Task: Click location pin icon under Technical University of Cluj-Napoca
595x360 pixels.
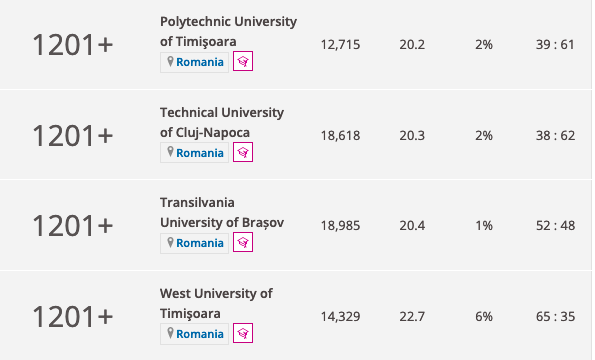Action: click(170, 152)
